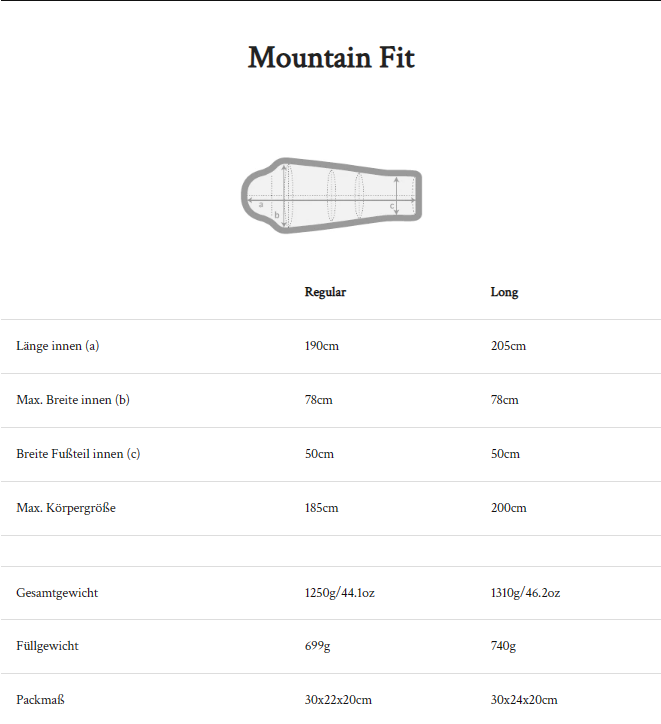Click the Gesamtgewicht row label
Image resolution: width=661 pixels, height=724 pixels.
(x=57, y=593)
